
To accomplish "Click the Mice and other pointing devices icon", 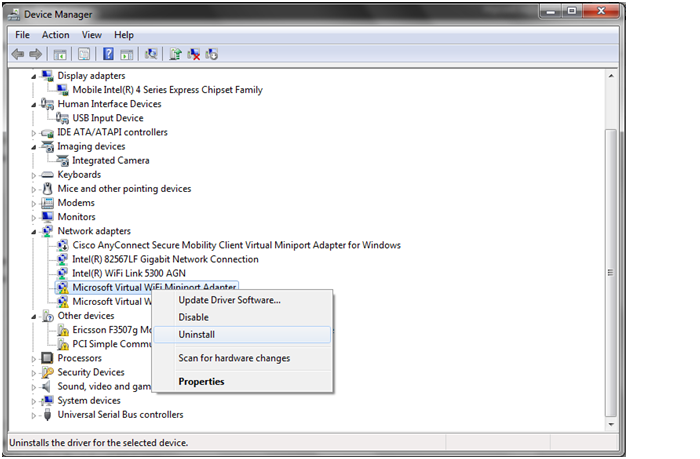I will tap(47, 189).
